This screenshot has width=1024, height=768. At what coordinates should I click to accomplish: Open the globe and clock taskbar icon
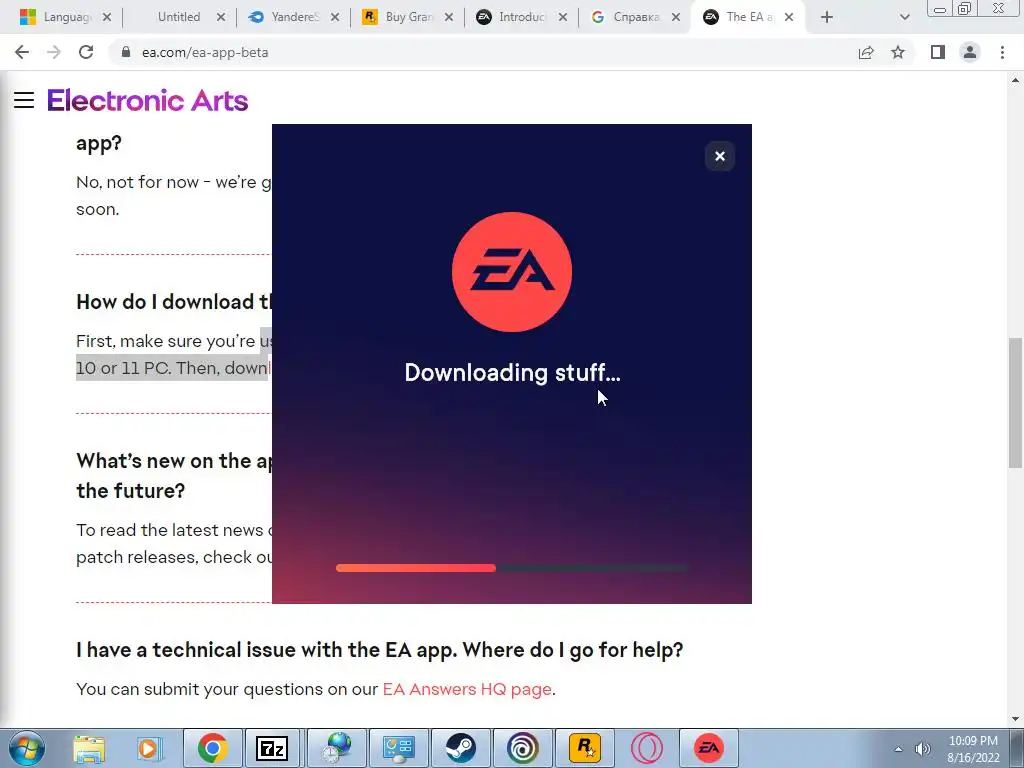click(x=337, y=748)
